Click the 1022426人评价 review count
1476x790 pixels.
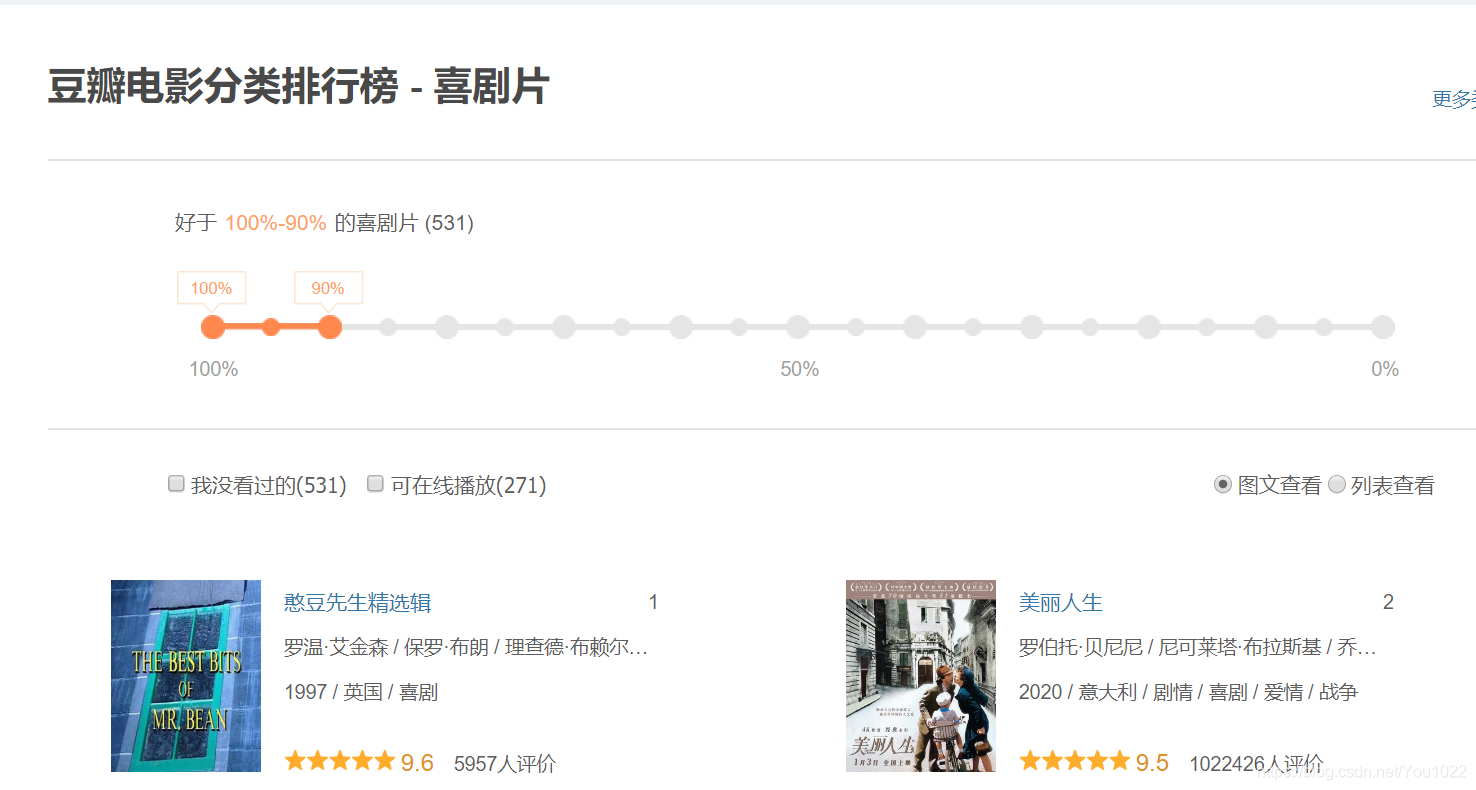tap(1256, 764)
